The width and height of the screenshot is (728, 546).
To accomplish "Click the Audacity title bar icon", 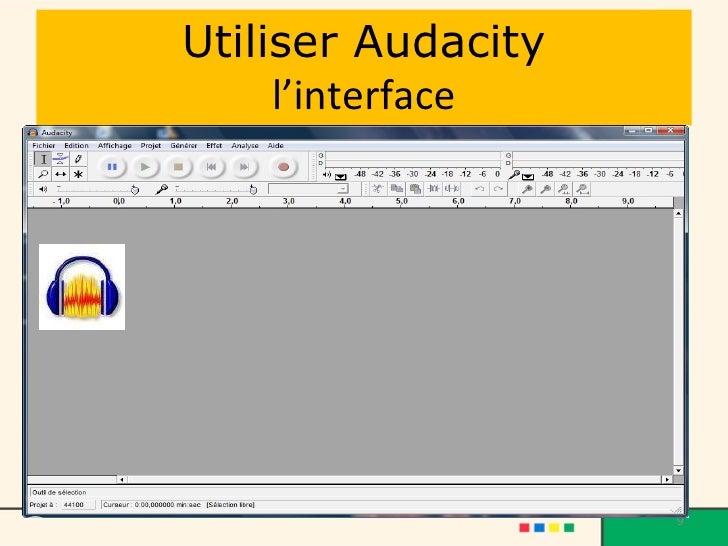I will coord(32,133).
